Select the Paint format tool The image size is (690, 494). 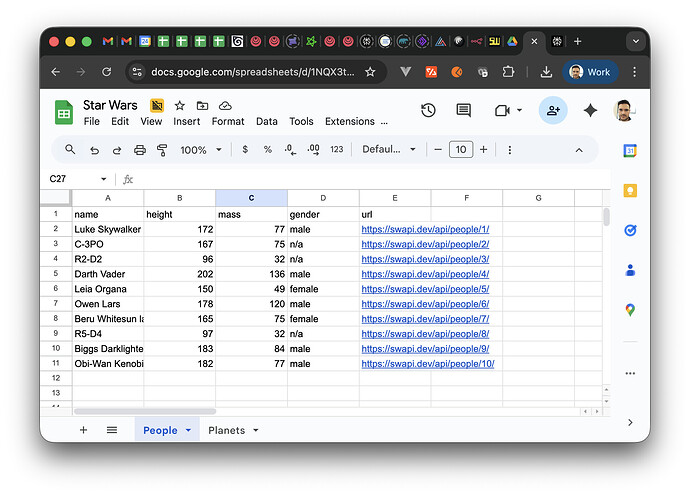click(x=161, y=150)
